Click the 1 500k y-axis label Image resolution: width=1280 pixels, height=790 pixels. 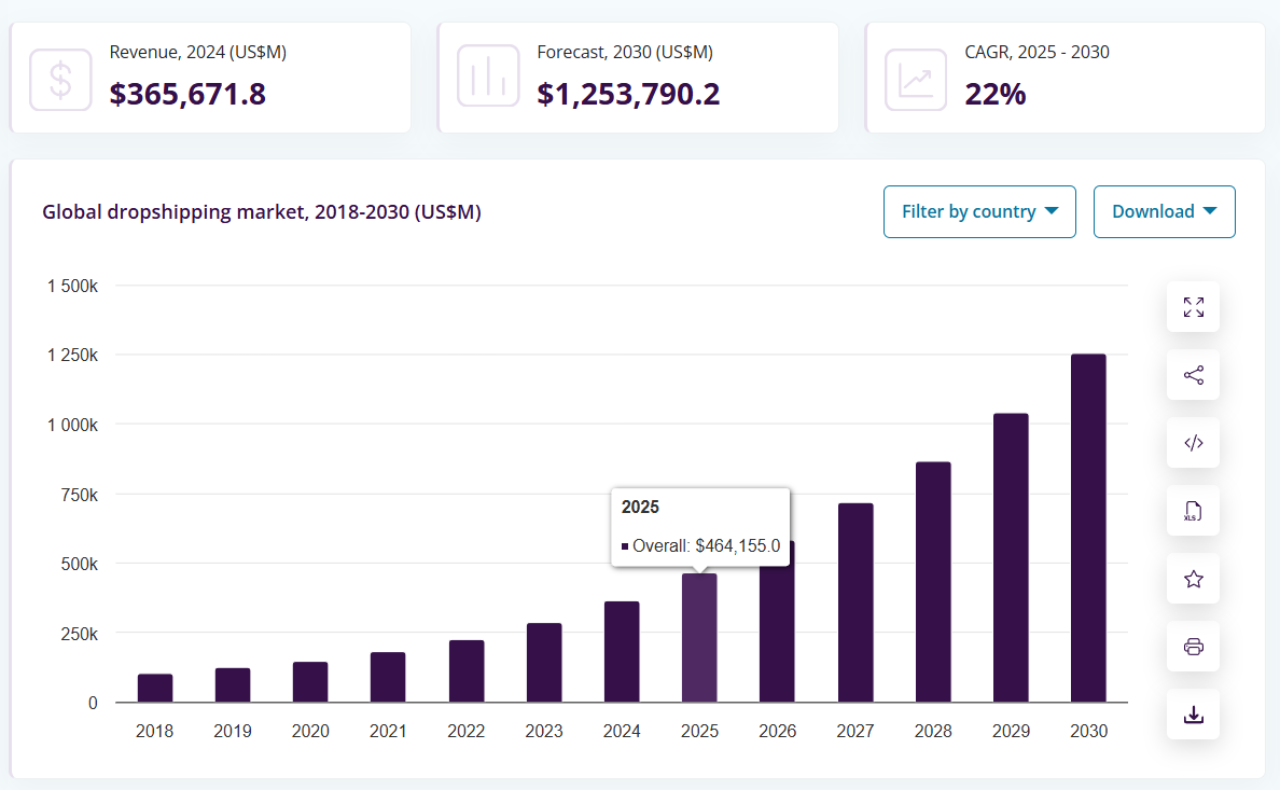point(73,286)
